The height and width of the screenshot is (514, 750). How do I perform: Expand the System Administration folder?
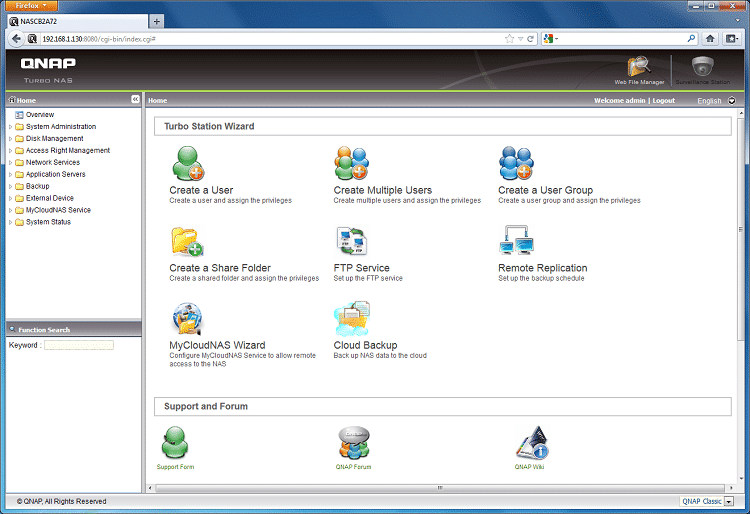(x=11, y=127)
